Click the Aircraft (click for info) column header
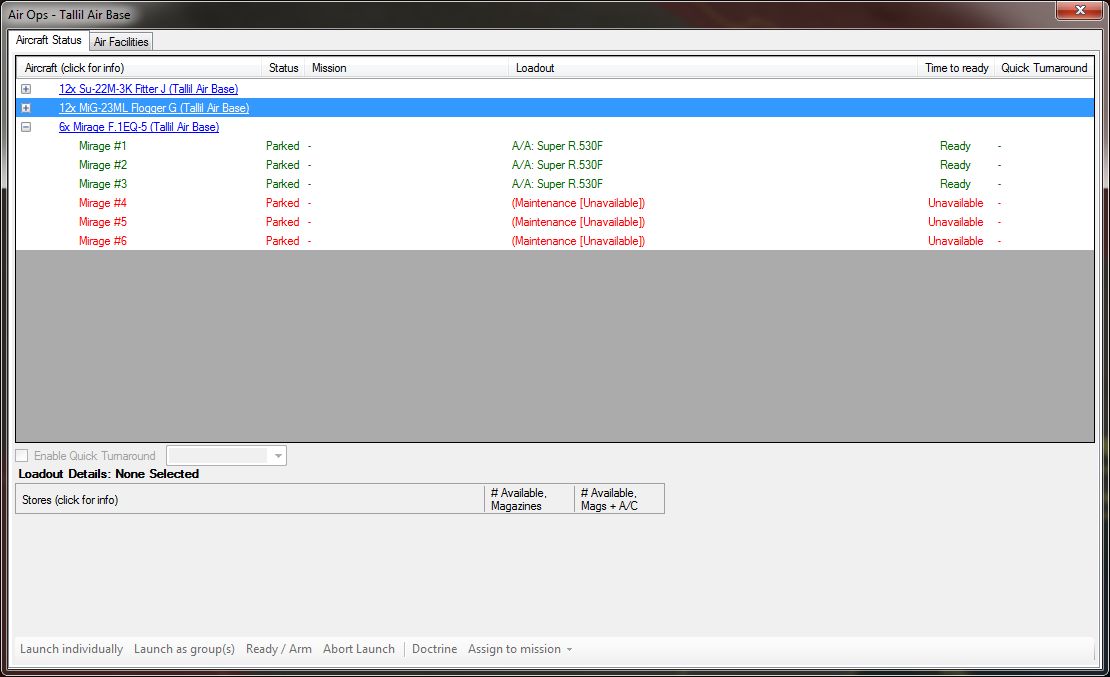 tap(139, 68)
